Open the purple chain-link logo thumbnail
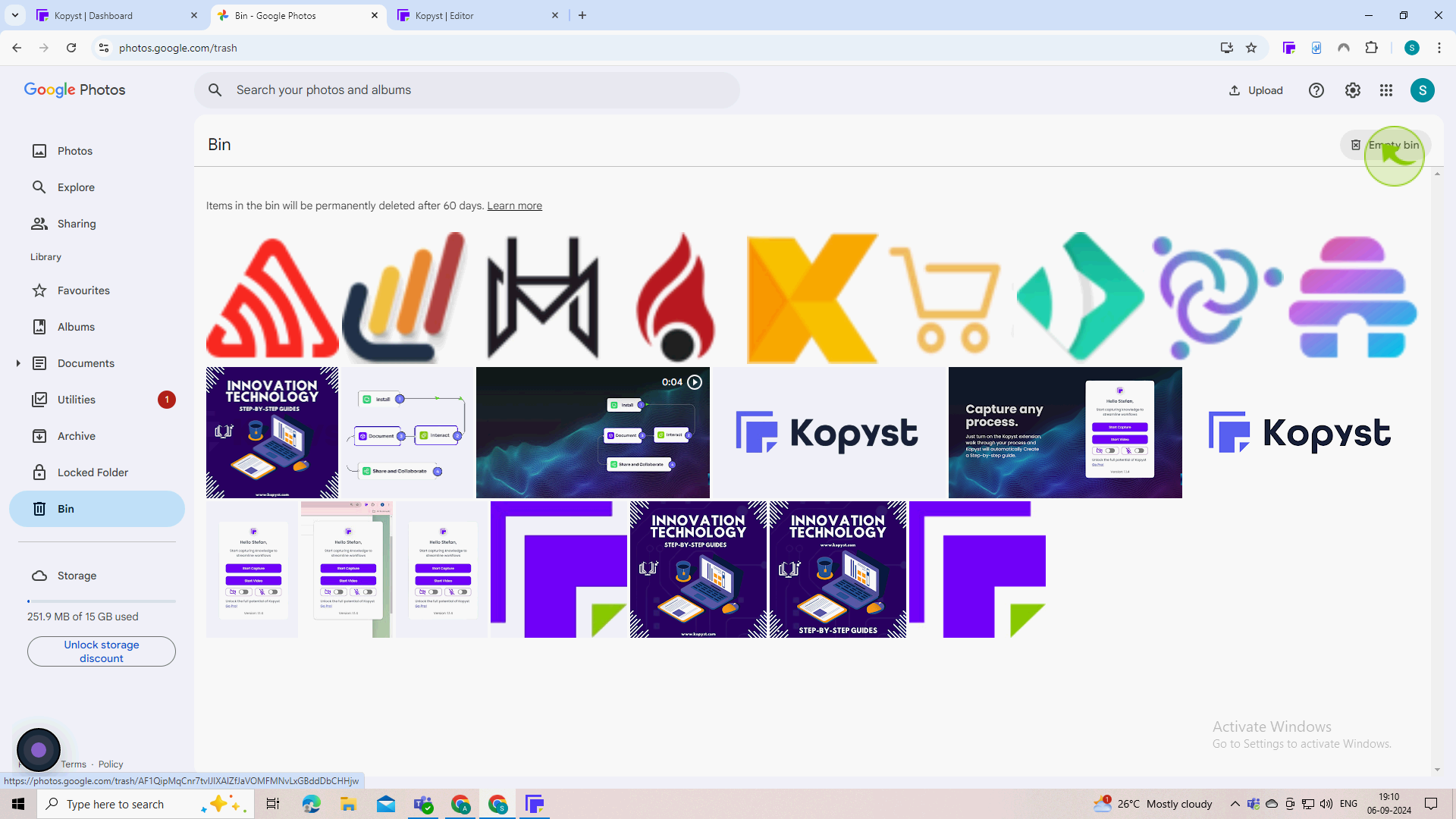1456x819 pixels. click(x=1216, y=297)
